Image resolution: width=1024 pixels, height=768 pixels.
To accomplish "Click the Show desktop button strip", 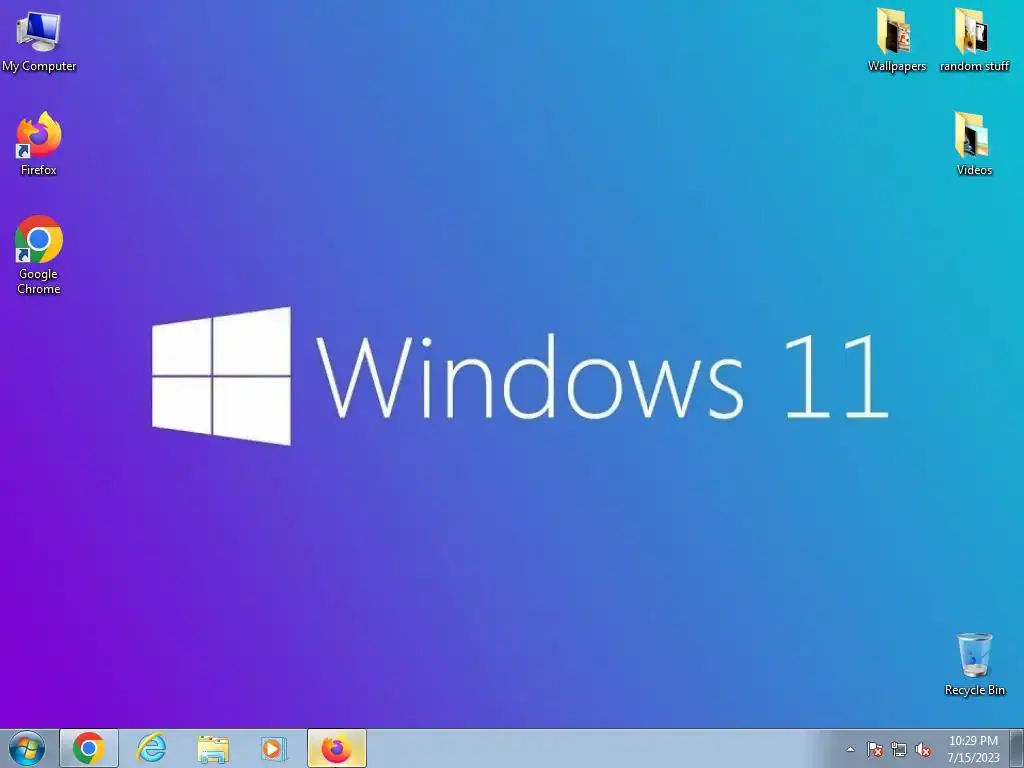I will pos(1017,748).
